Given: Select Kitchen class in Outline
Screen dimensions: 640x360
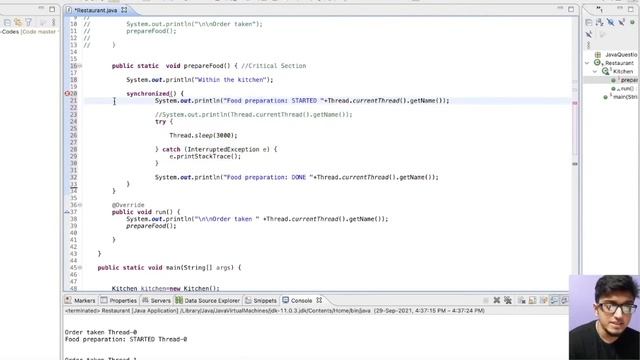Looking at the screenshot, I should point(618,71).
